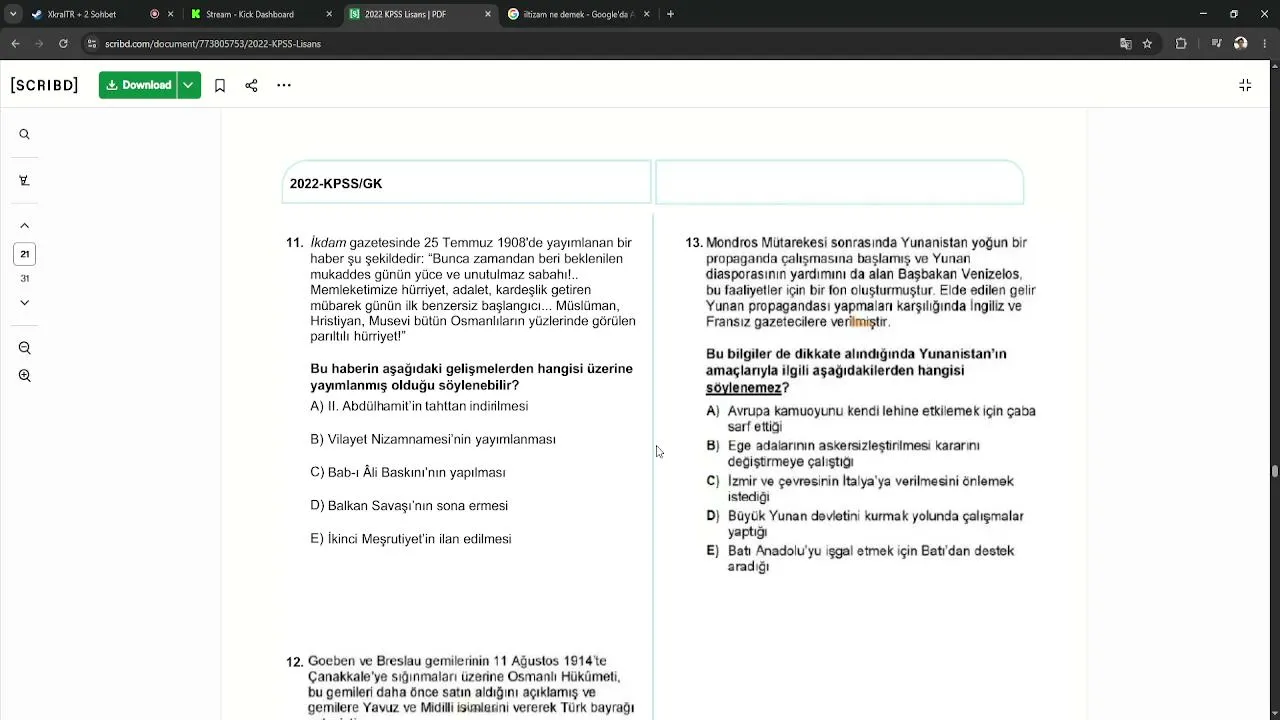Screen dimensions: 1280x720
Task: Click the question number 13.
Action: [694, 243]
